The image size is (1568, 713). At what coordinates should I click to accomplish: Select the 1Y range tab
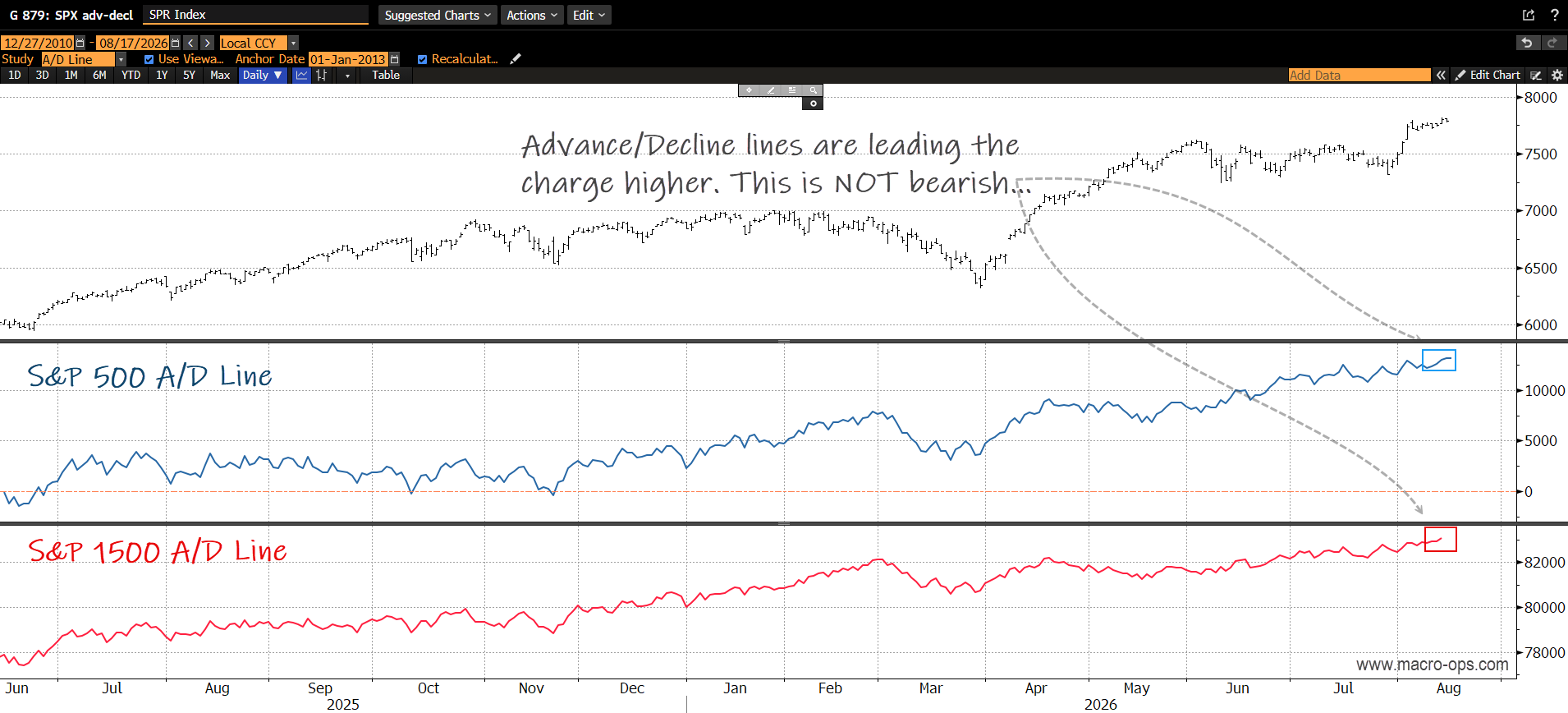162,75
